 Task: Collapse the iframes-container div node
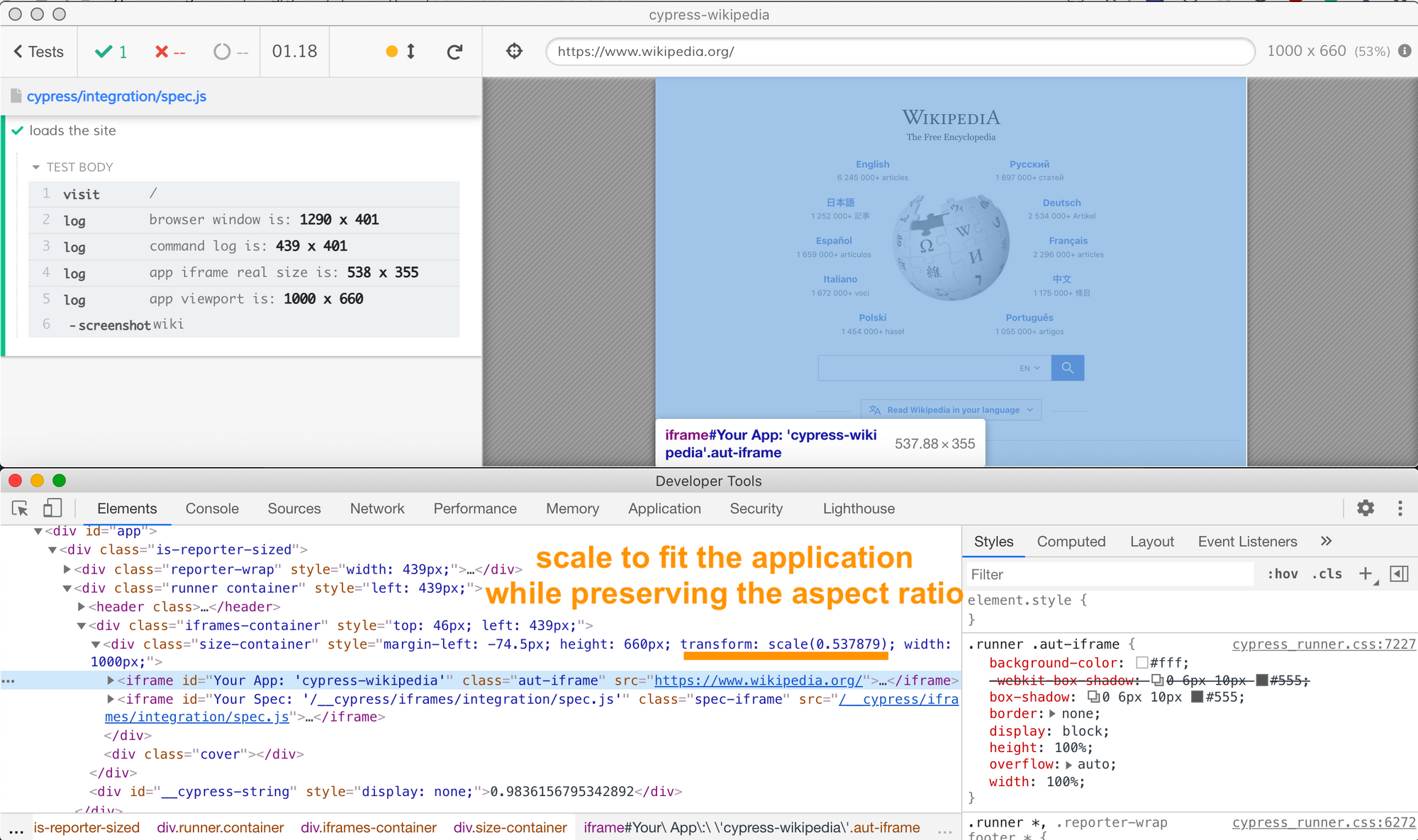82,625
